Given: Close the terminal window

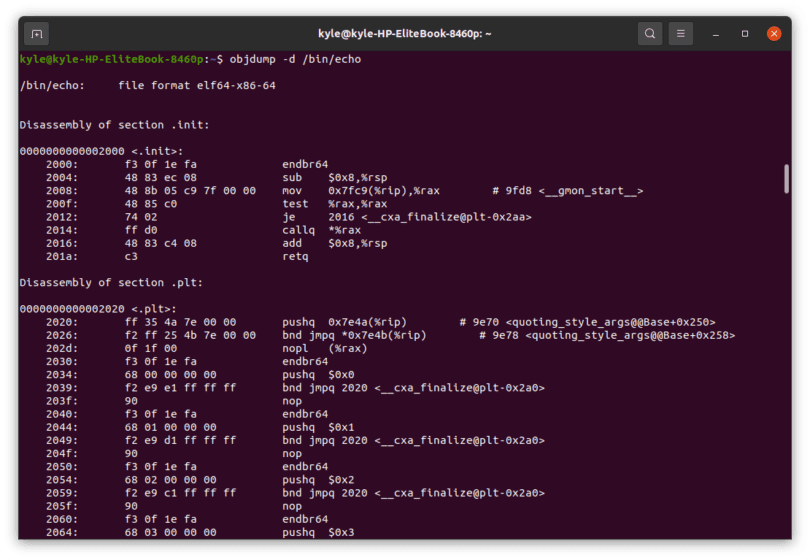Looking at the screenshot, I should (774, 34).
